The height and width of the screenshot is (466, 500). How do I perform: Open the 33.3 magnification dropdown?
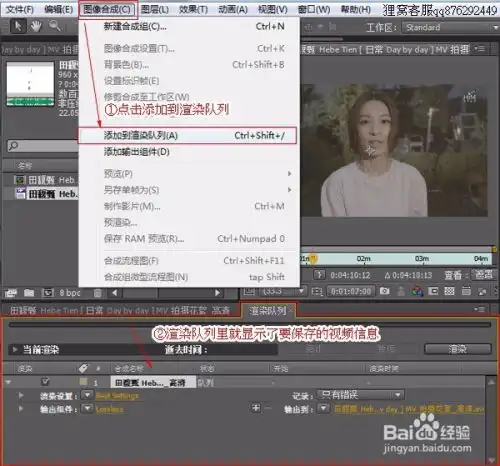tap(283, 292)
